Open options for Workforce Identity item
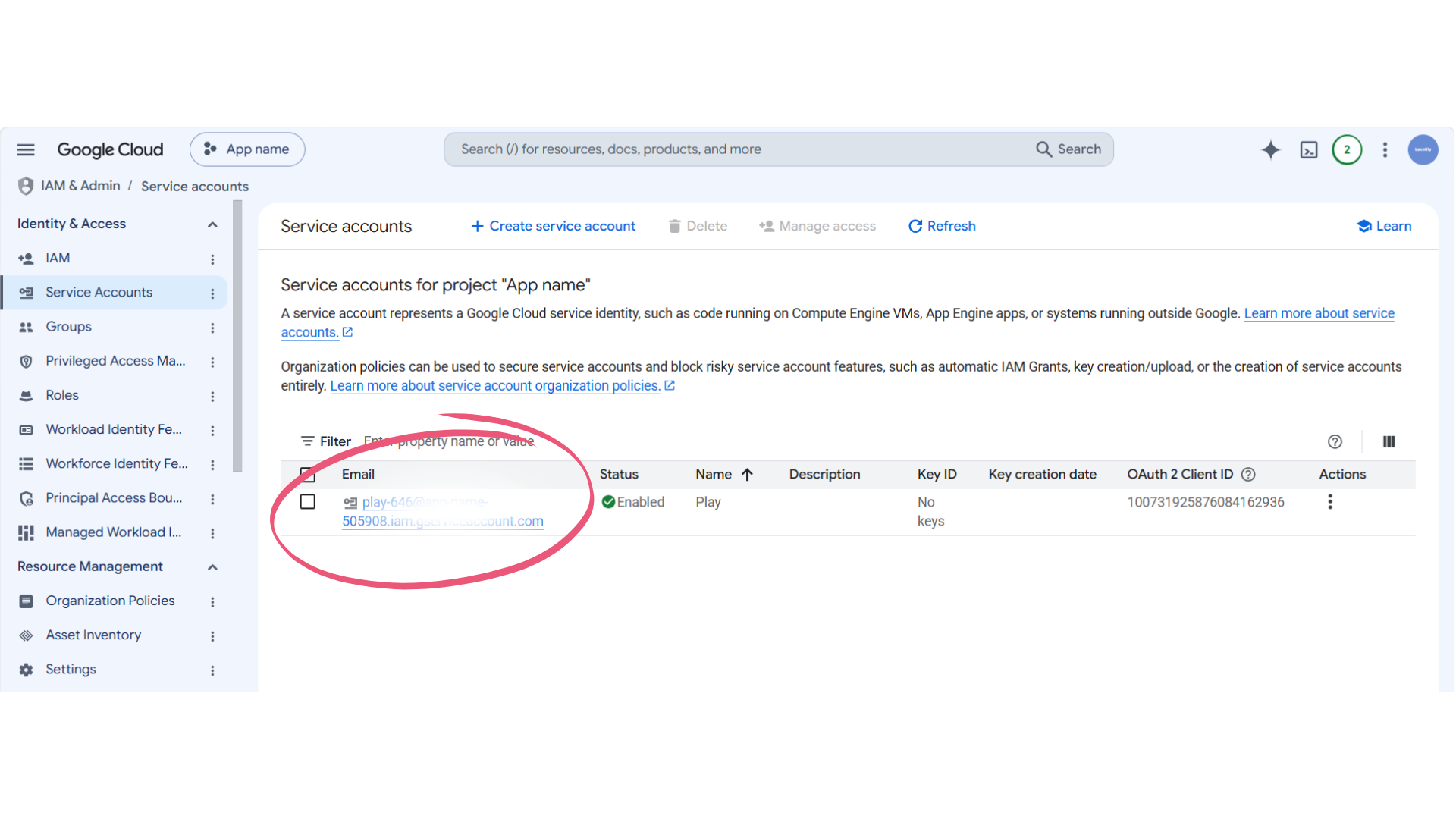The height and width of the screenshot is (819, 1456). click(212, 464)
